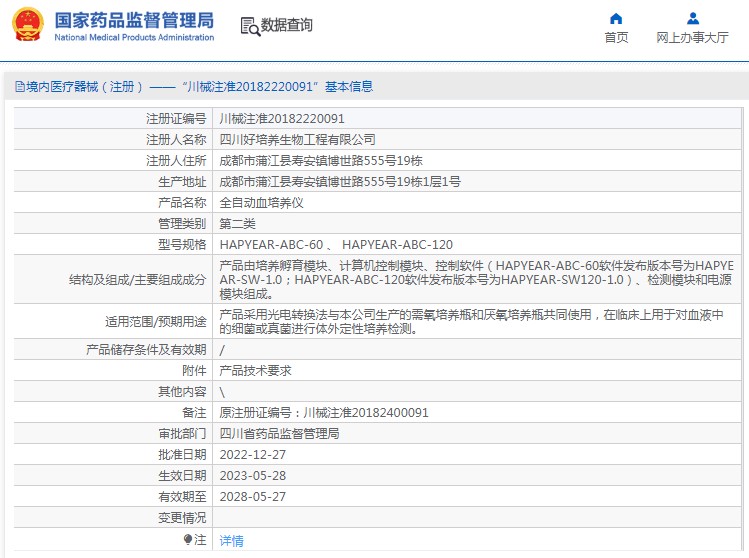Click the 注册证编号 row label

pos(176,118)
